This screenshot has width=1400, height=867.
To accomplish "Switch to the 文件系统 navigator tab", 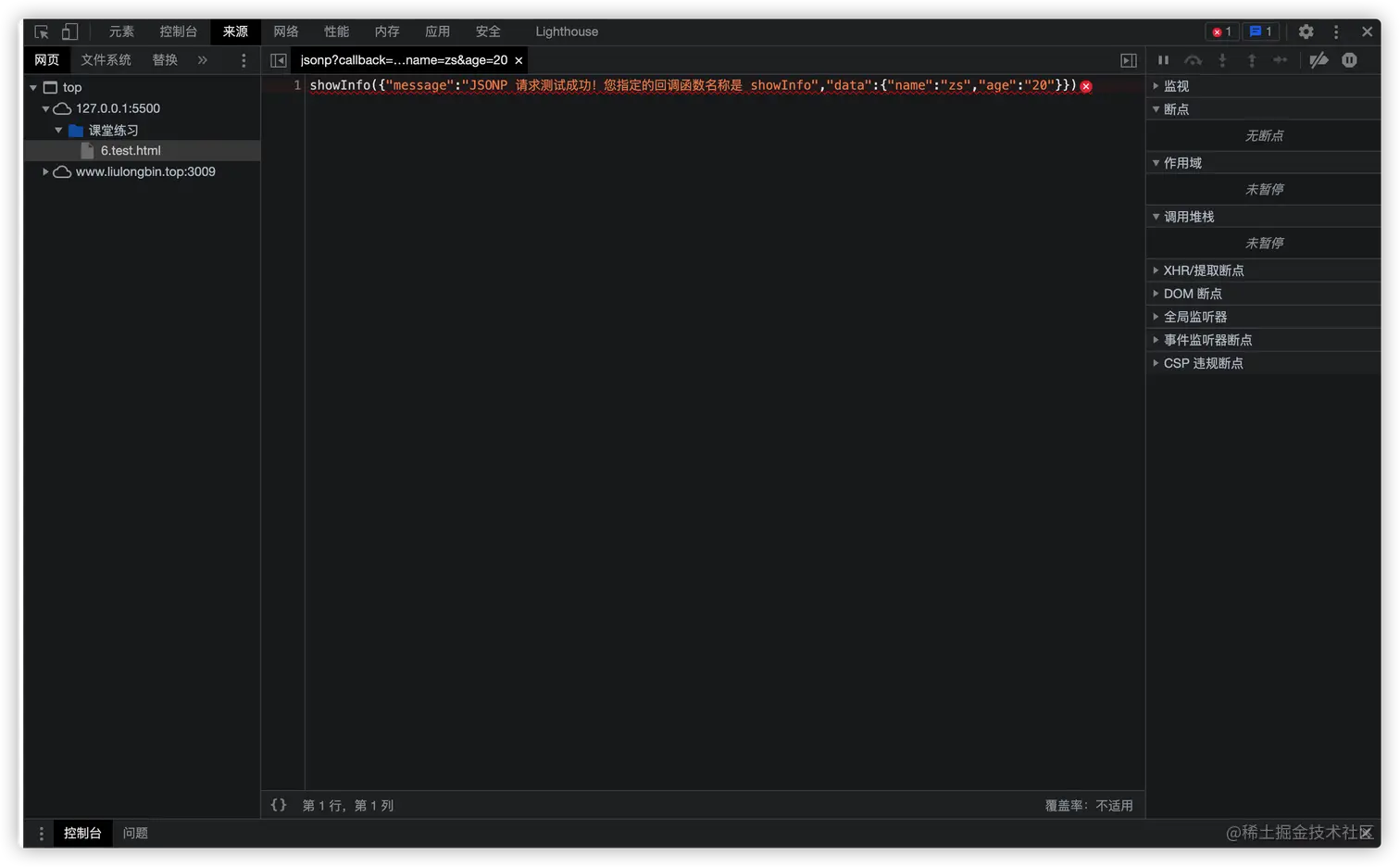I will [106, 60].
